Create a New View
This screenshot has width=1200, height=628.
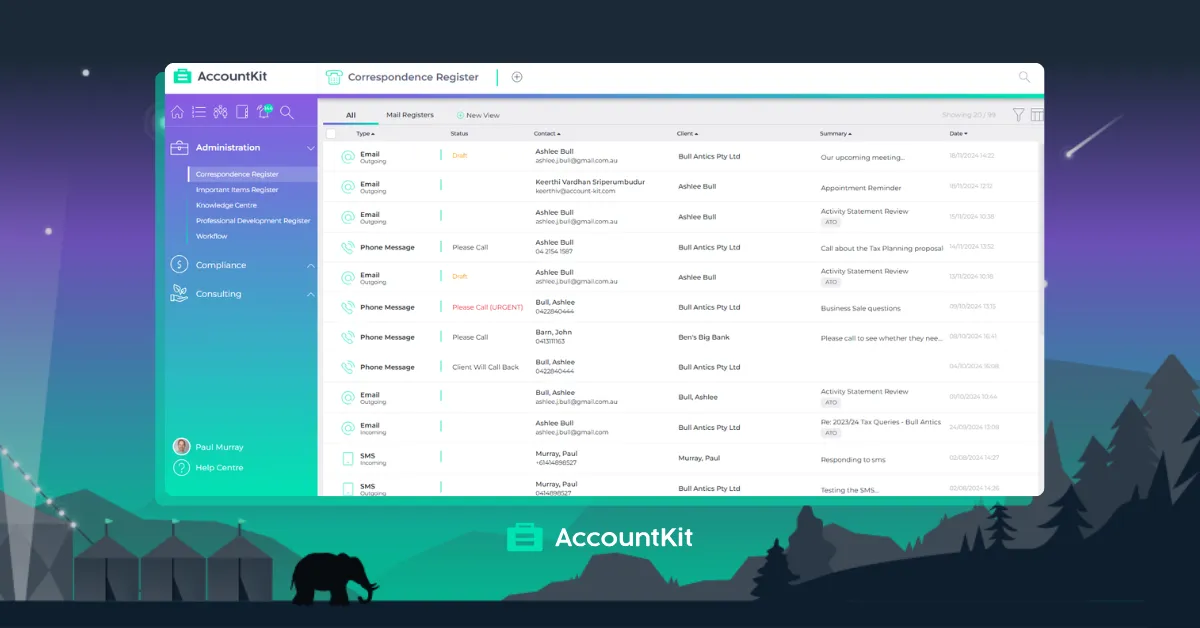[x=478, y=115]
